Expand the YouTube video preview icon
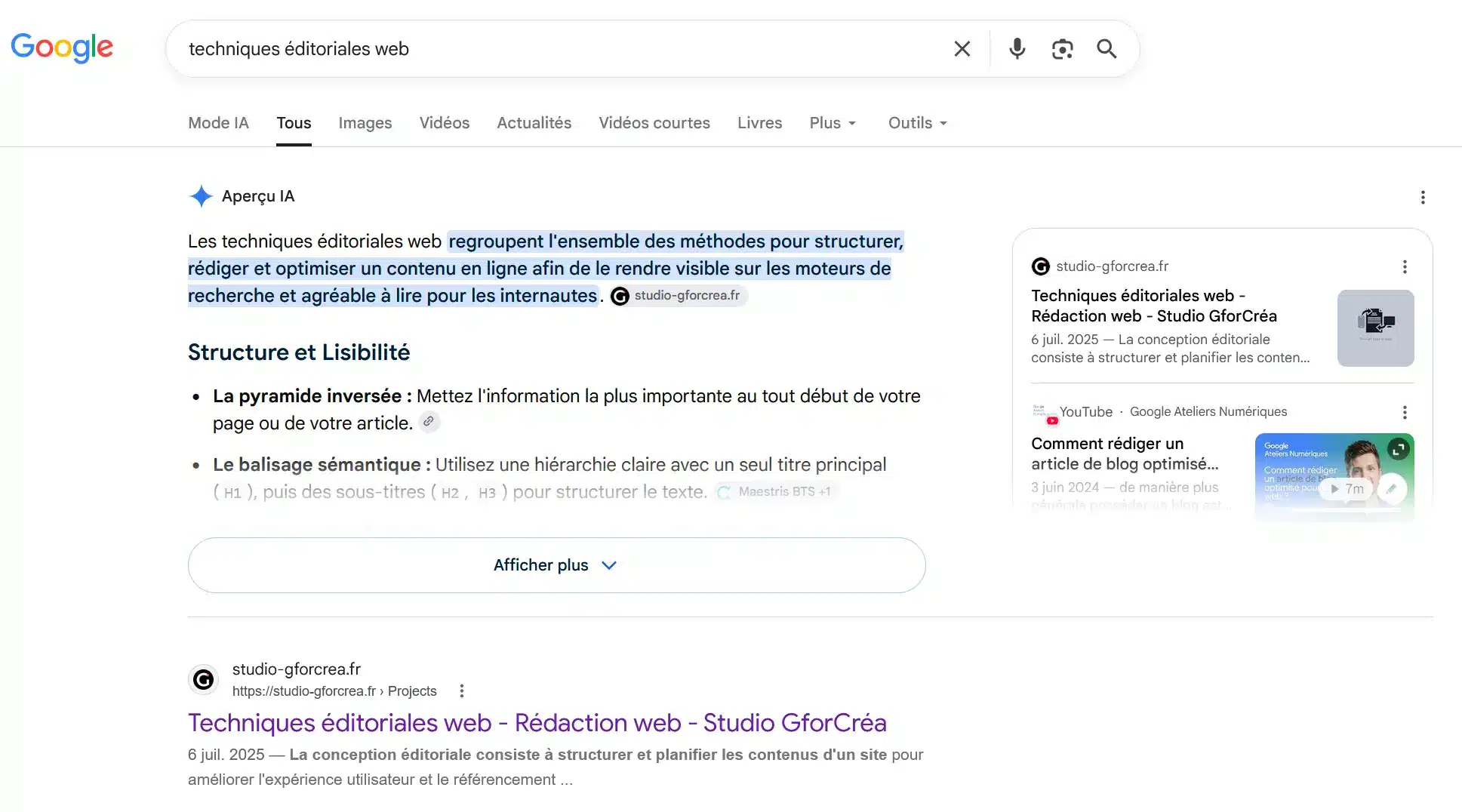Viewport: 1462px width, 812px height. coord(1398,449)
